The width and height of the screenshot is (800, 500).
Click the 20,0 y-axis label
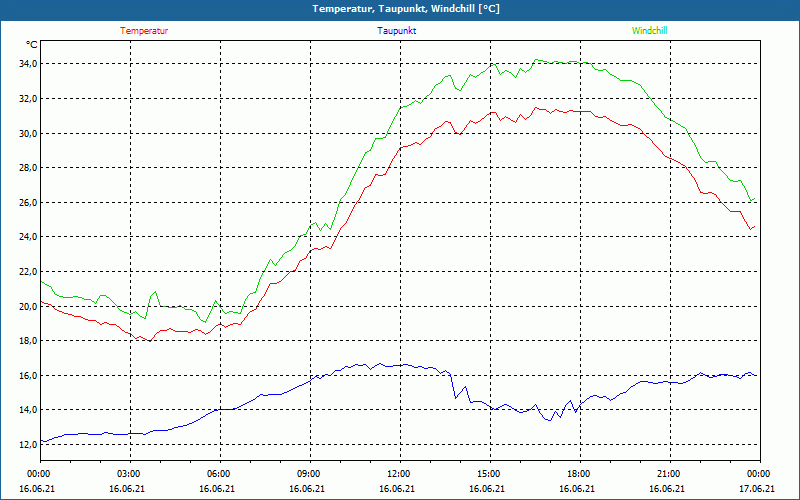click(x=28, y=306)
